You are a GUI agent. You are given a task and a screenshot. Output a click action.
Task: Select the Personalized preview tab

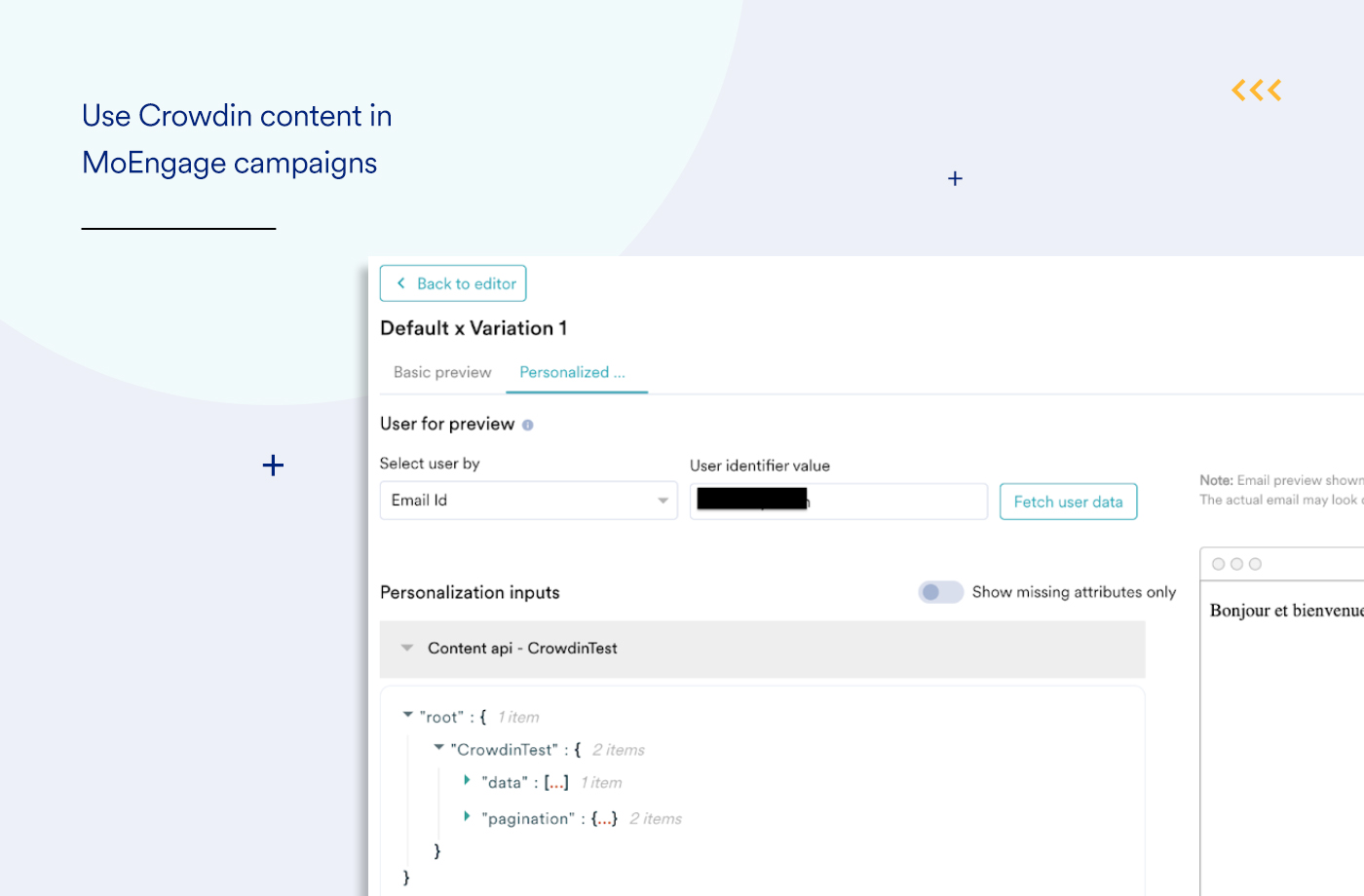(573, 372)
